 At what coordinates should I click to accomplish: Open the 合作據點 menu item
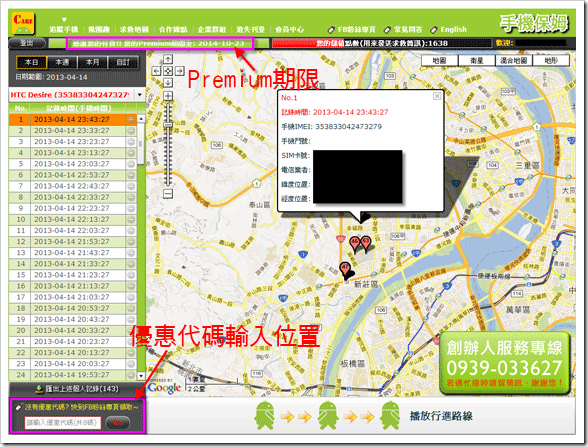tap(173, 30)
